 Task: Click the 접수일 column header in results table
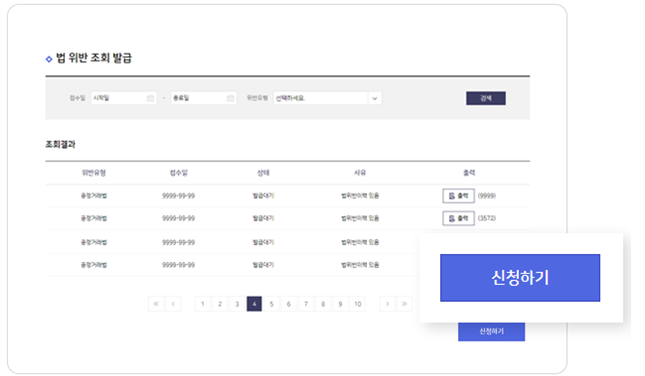click(x=179, y=173)
